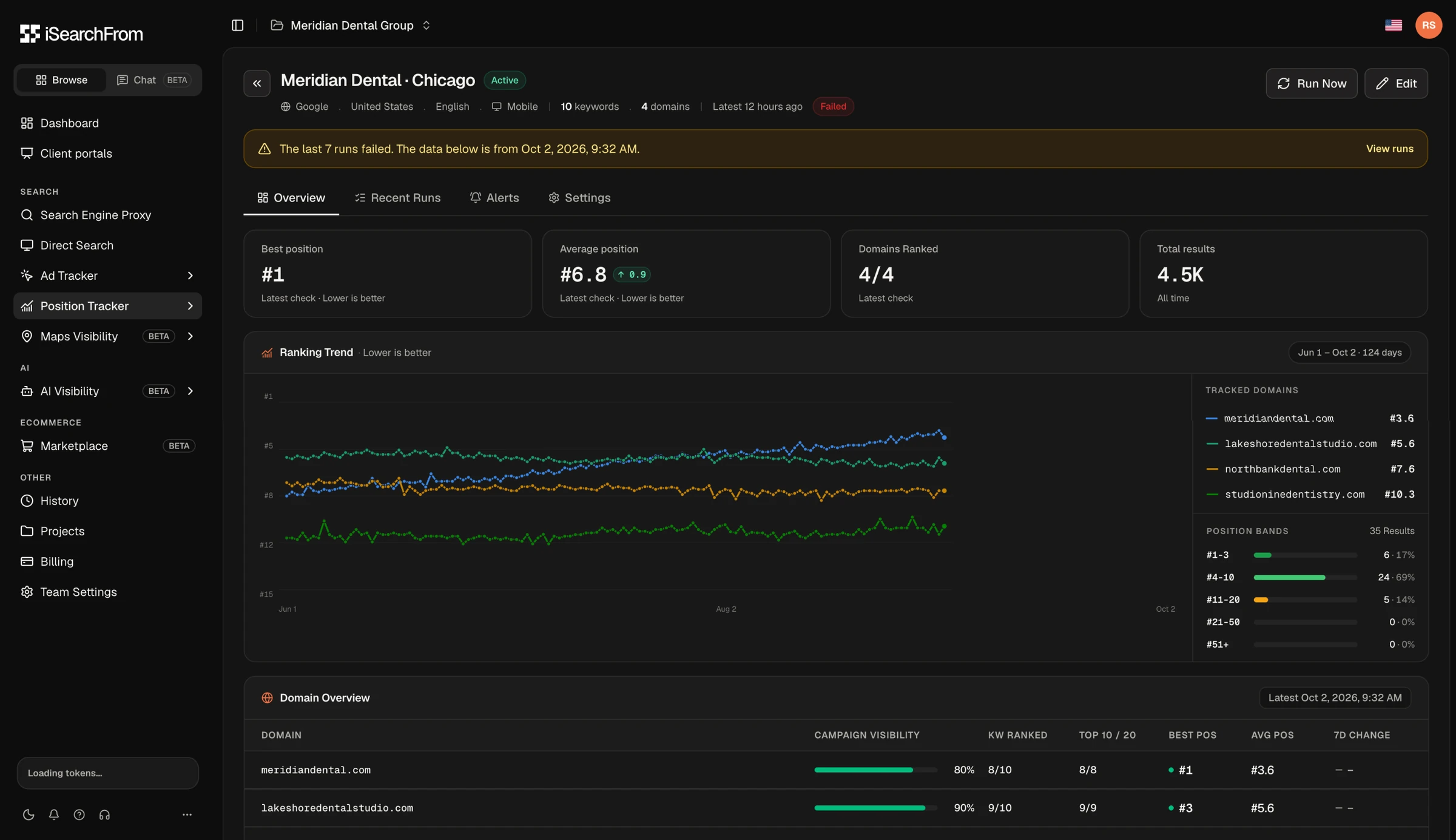The image size is (1456, 840).
Task: Open Team Settings
Action: click(x=107, y=592)
